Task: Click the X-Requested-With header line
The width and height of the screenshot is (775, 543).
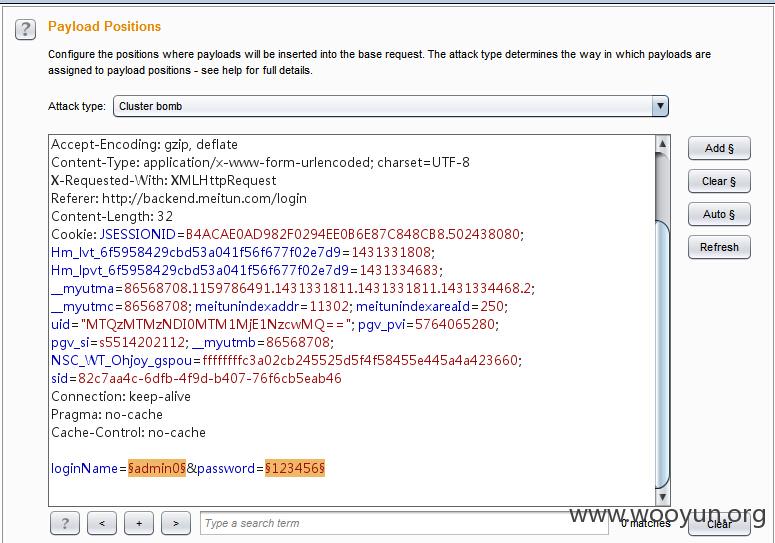Action: [164, 180]
